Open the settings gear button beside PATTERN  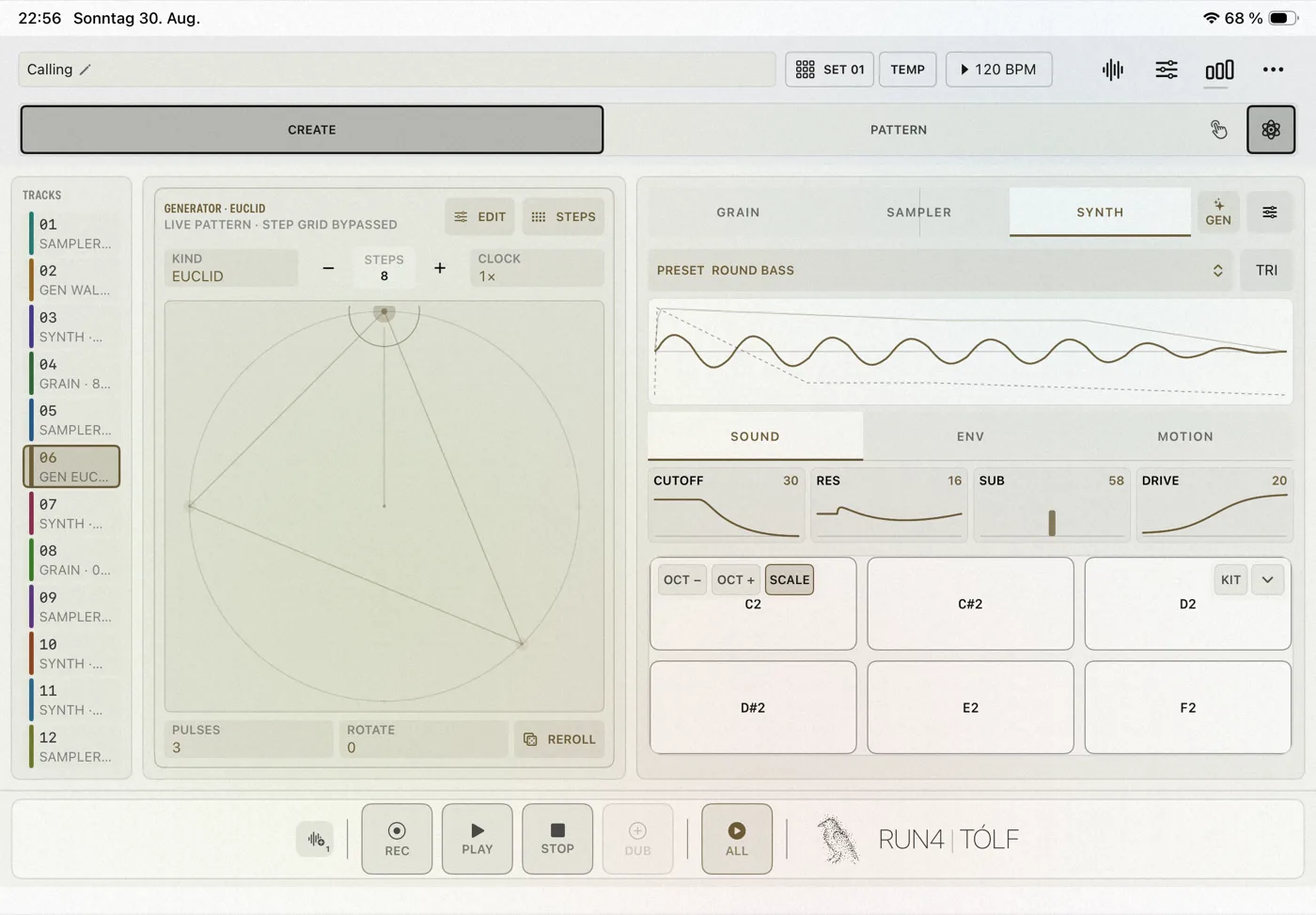tap(1271, 130)
